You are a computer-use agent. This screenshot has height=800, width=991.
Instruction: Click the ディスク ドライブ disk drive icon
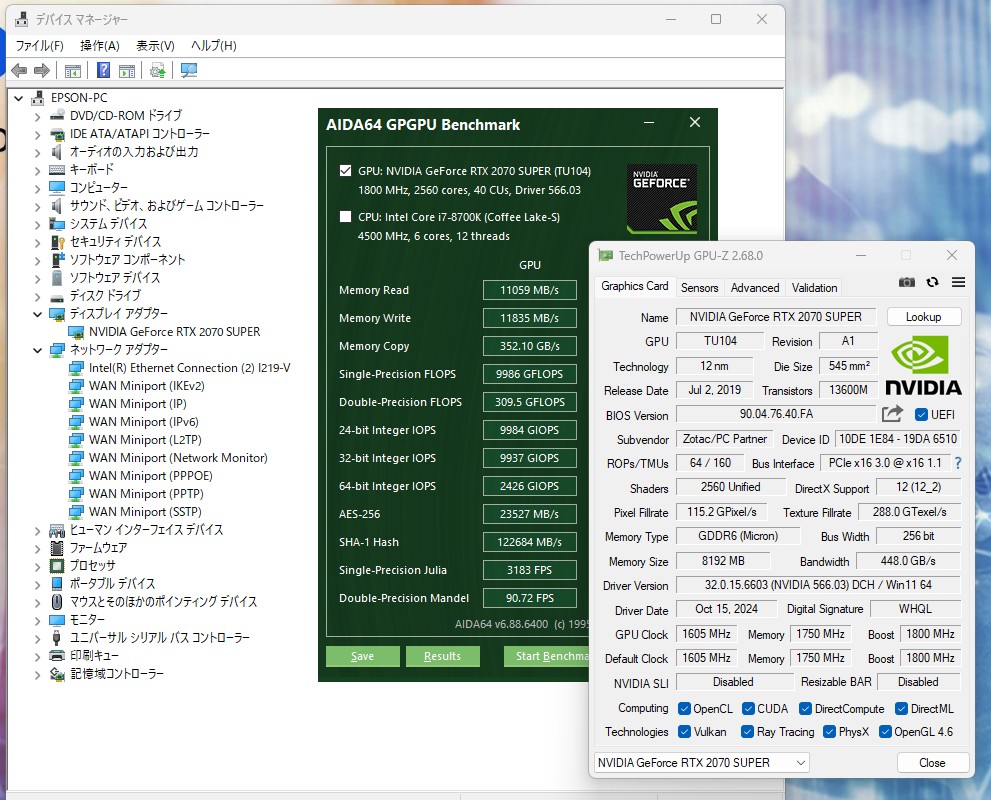(x=57, y=296)
